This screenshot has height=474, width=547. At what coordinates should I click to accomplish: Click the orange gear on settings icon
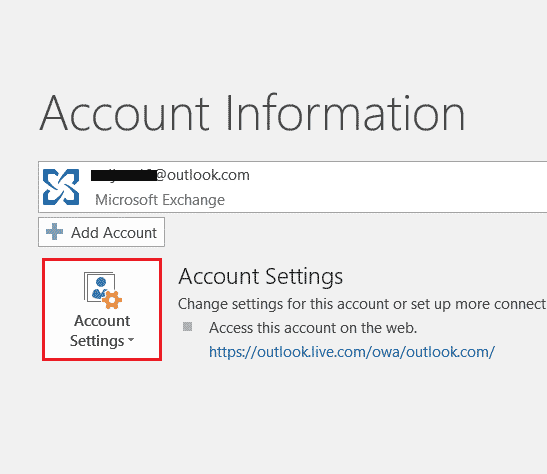tap(112, 300)
